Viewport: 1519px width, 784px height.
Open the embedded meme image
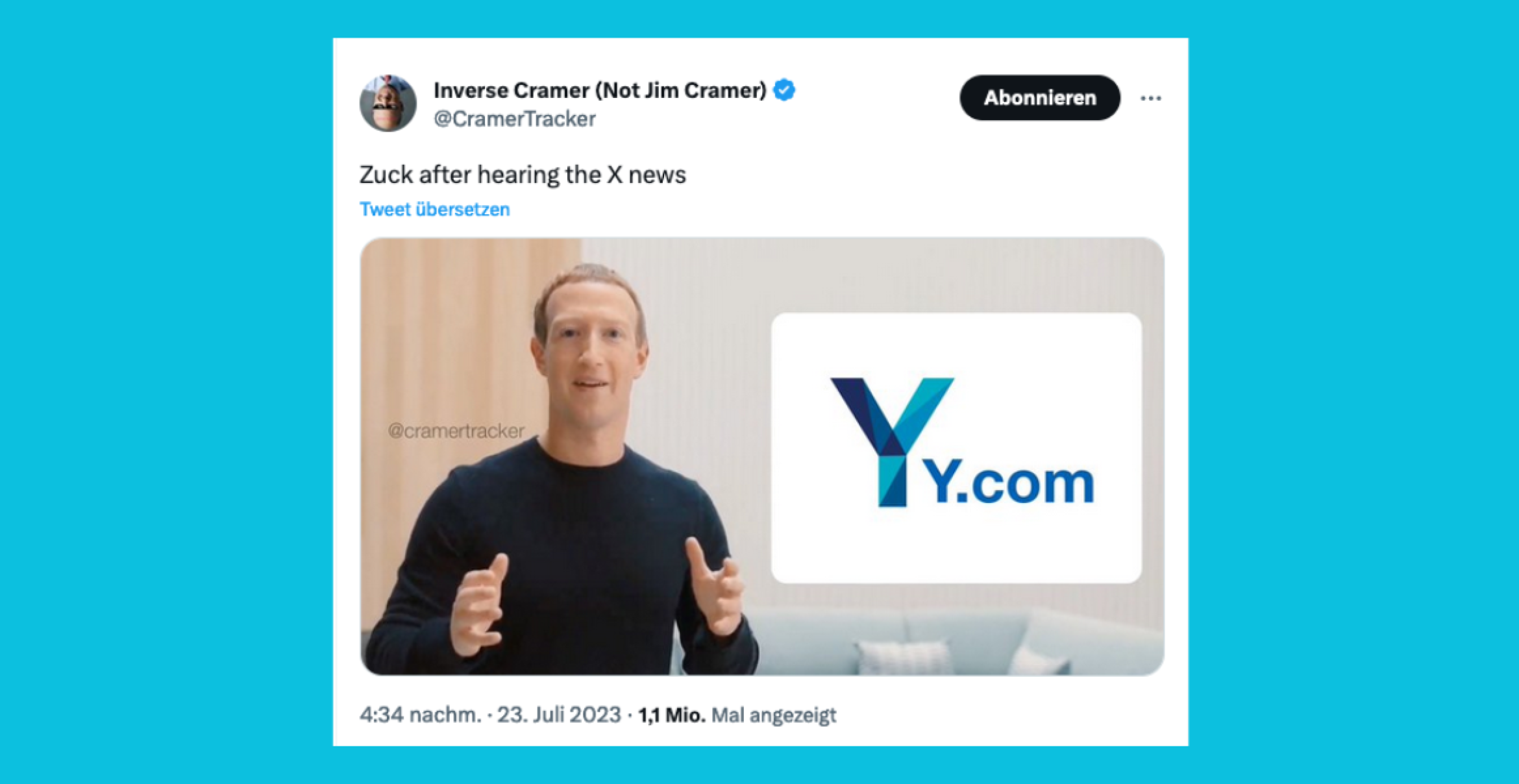pos(762,456)
